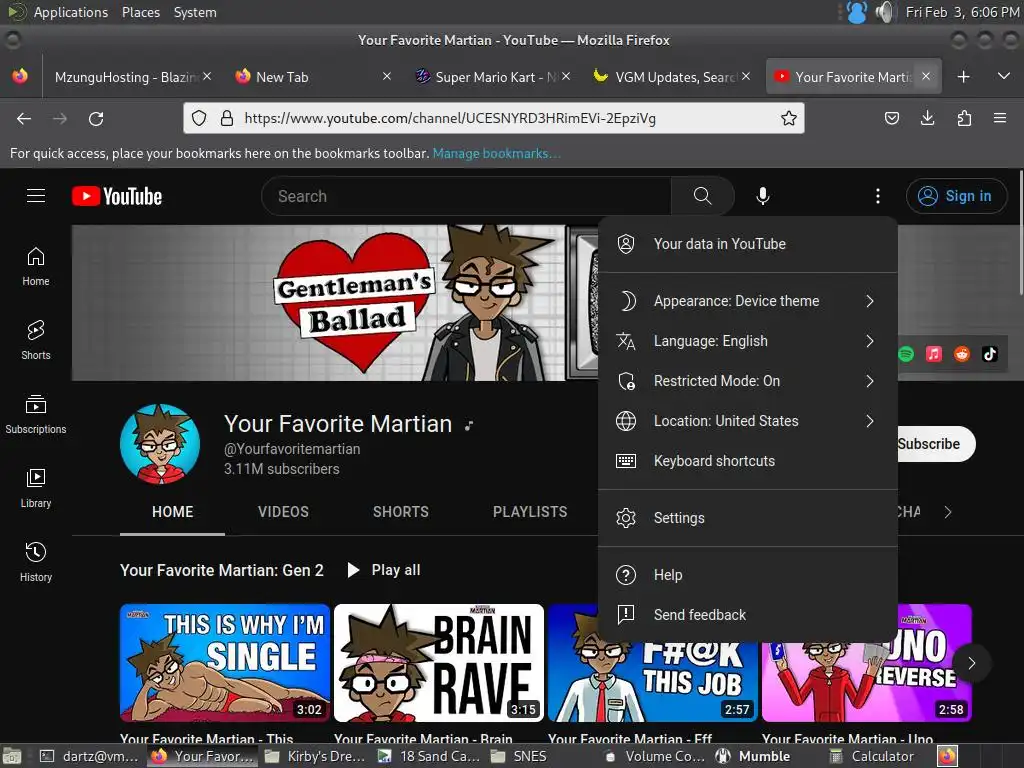The image size is (1024, 768).
Task: Click the Apple Music icon on banner
Action: [934, 354]
